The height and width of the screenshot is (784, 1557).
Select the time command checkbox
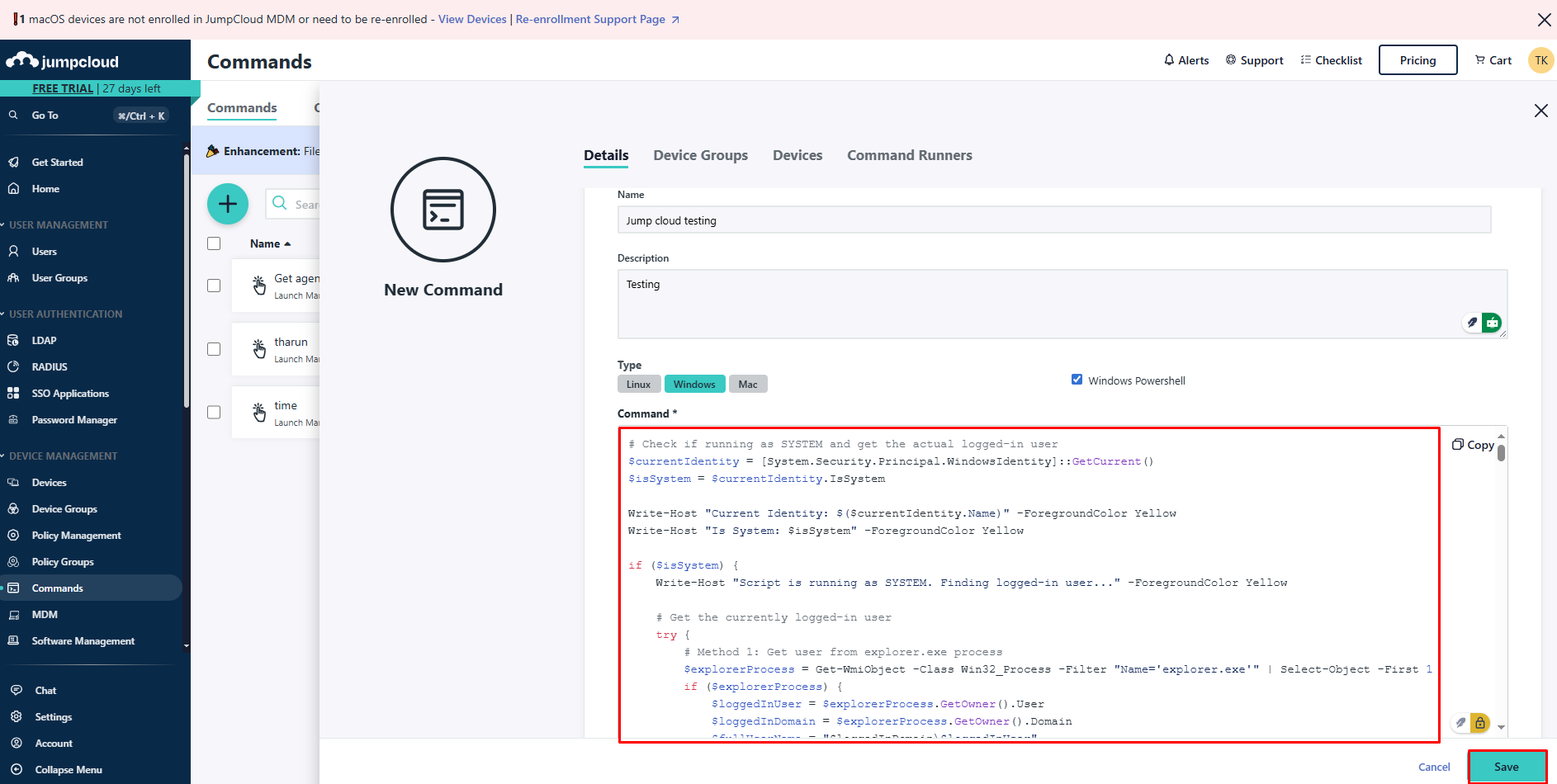pos(214,413)
